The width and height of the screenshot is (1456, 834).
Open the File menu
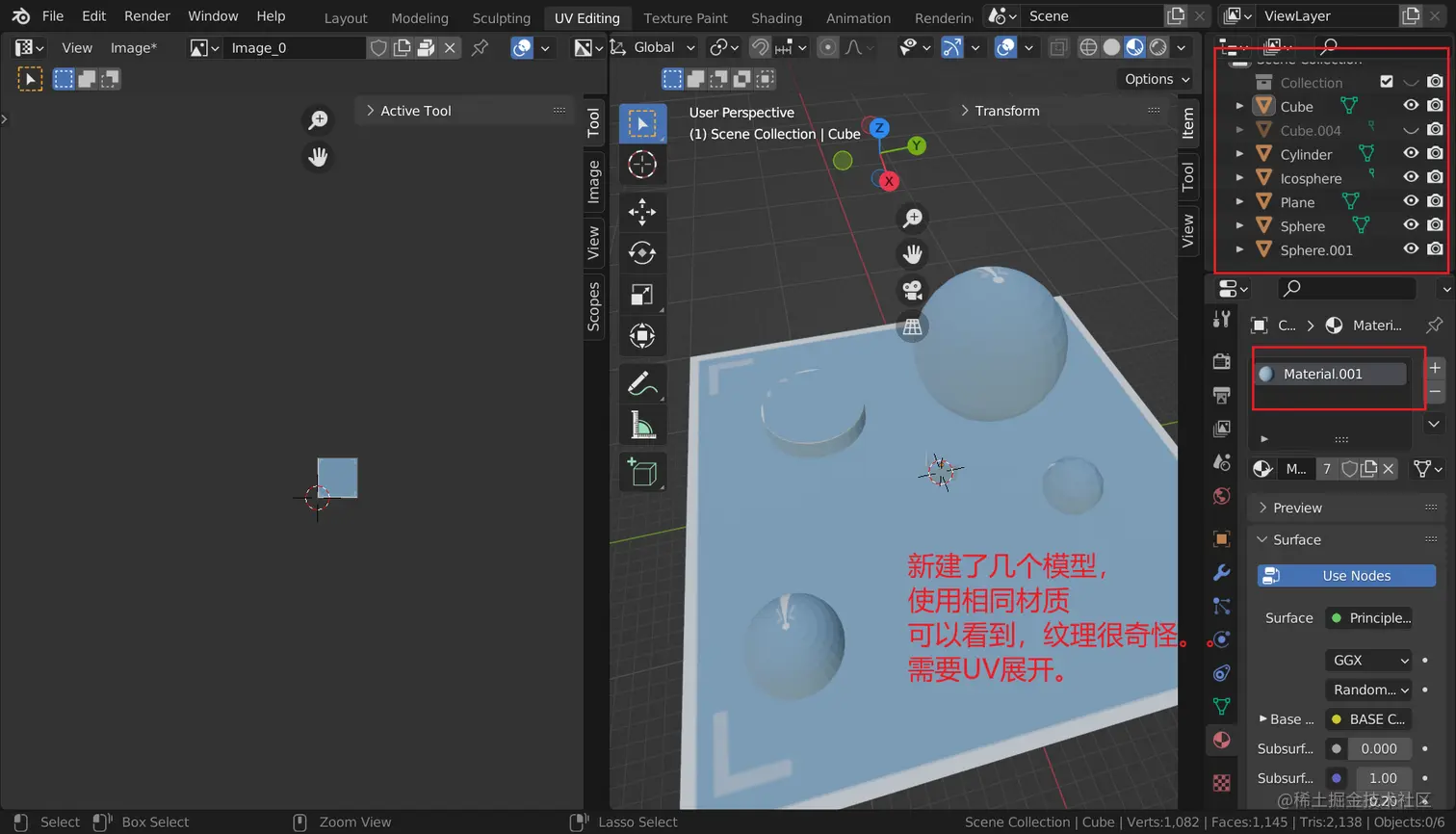pos(53,16)
